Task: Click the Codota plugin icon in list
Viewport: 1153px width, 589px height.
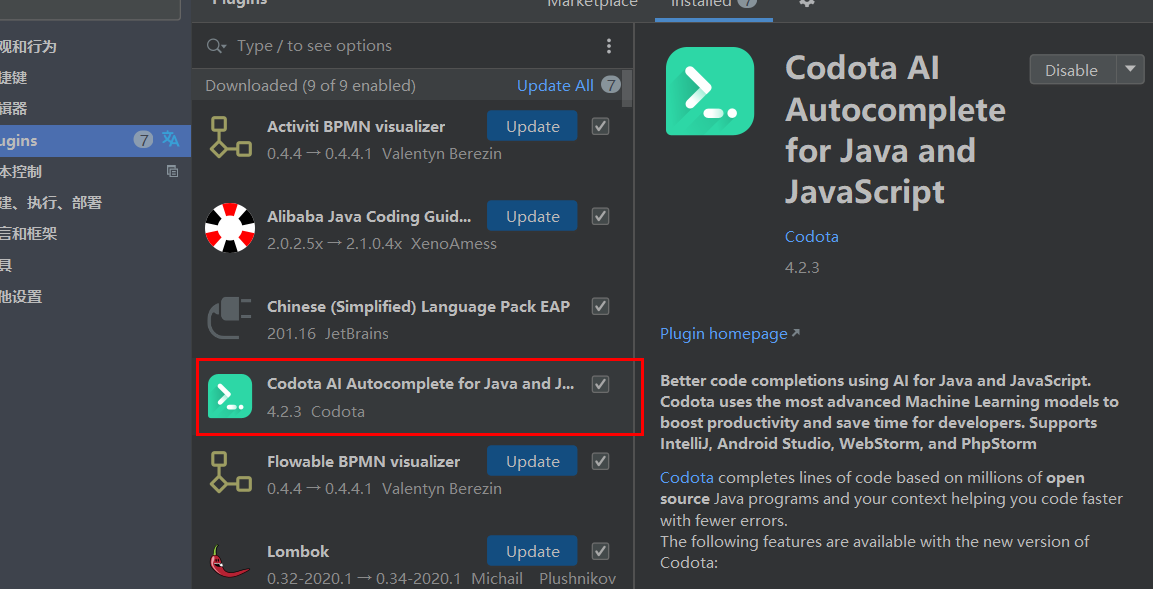Action: click(230, 396)
